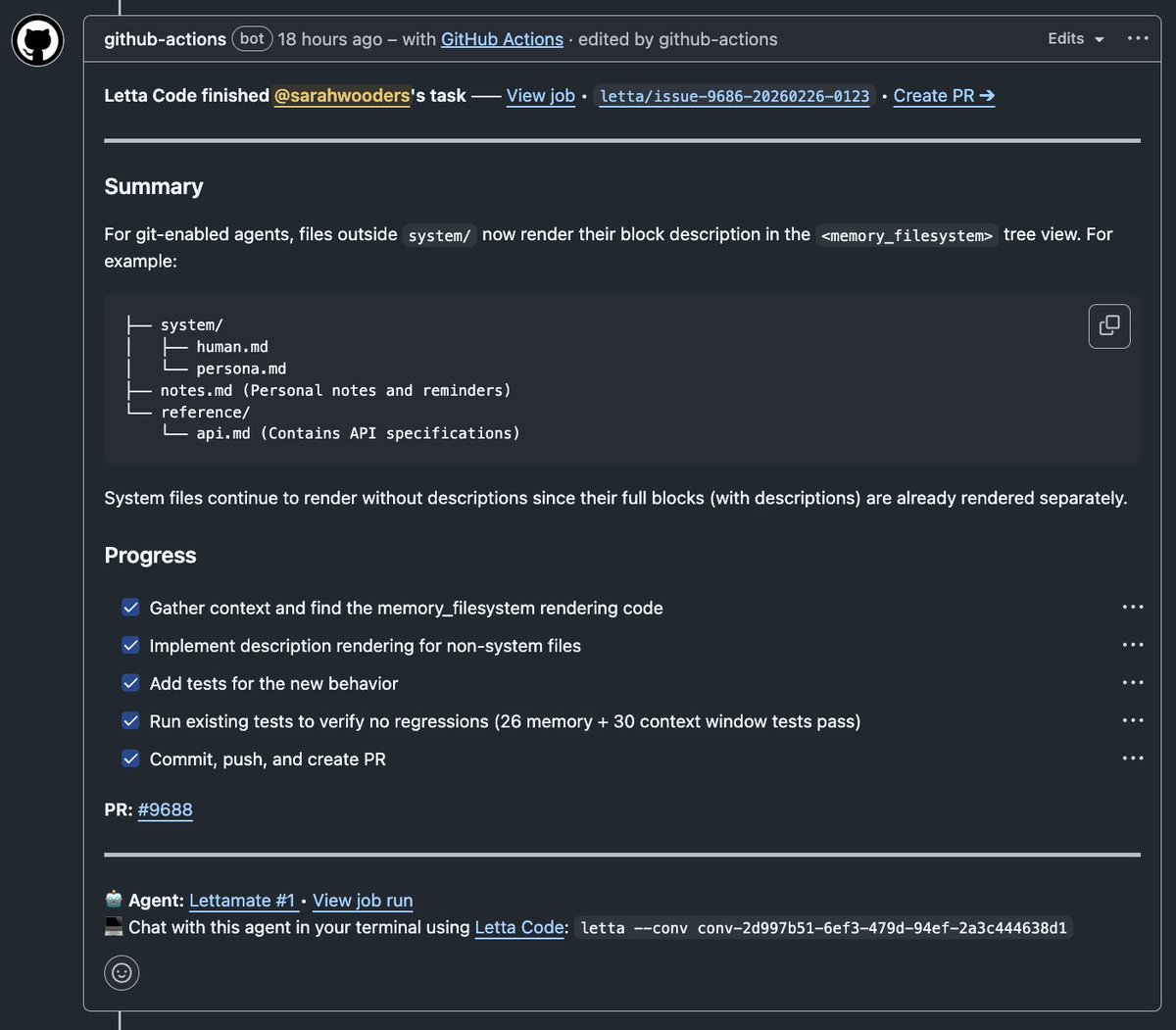Copy the code block with copy icon

(1109, 326)
